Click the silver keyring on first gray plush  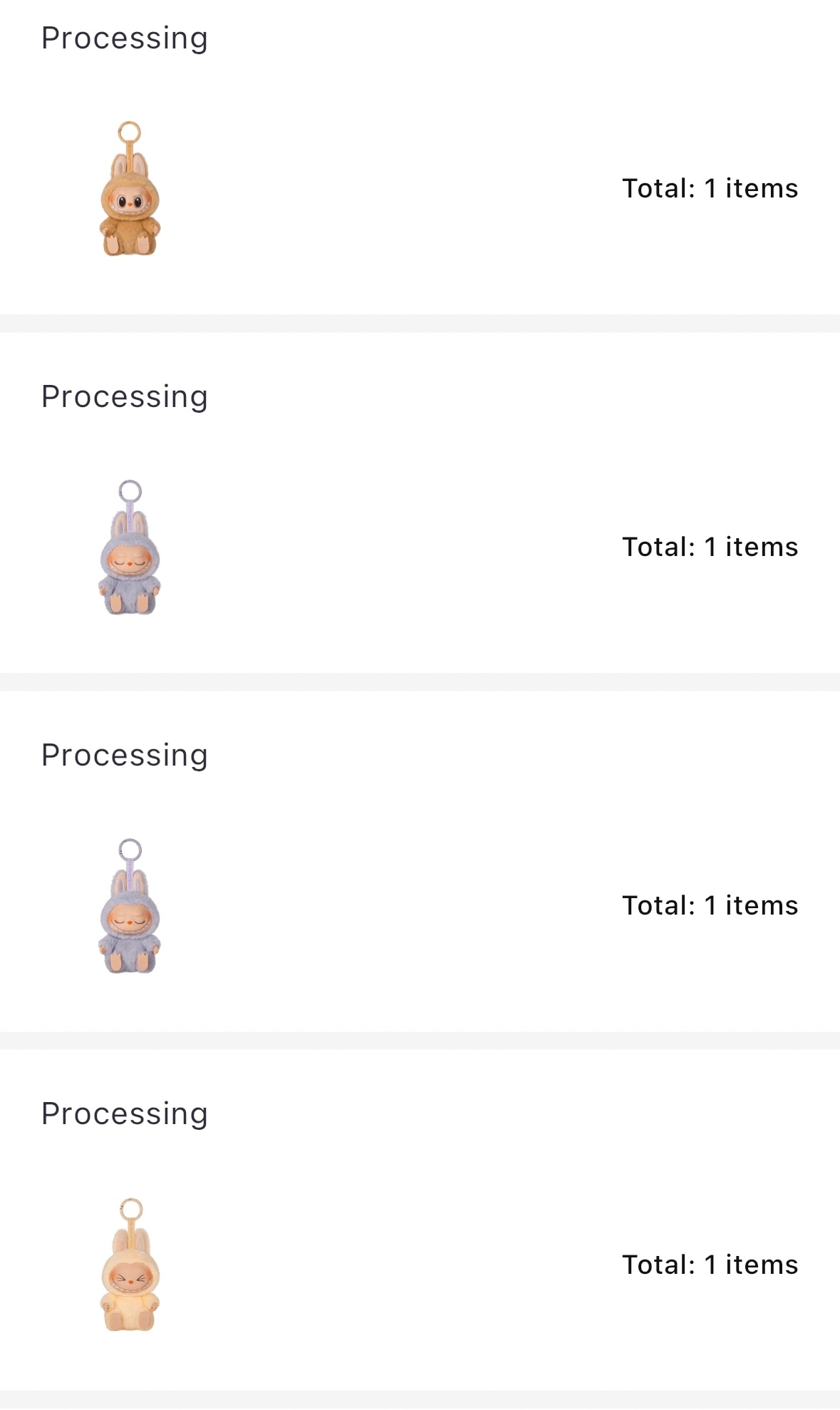tap(130, 491)
